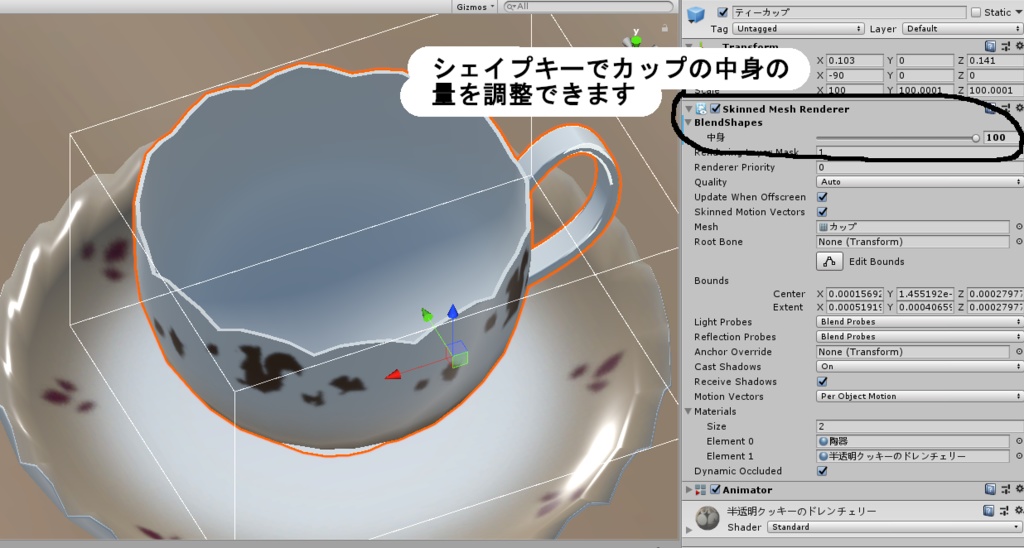Viewport: 1024px width, 548px height.
Task: Click the scene orientation gizmo Y axis cone
Action: [636, 40]
